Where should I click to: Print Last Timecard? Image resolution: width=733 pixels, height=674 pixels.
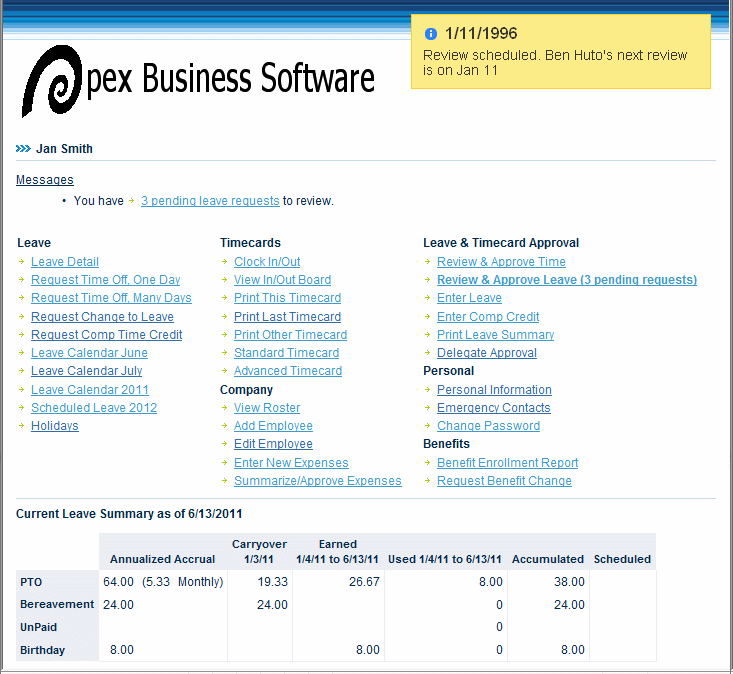pyautogui.click(x=287, y=317)
